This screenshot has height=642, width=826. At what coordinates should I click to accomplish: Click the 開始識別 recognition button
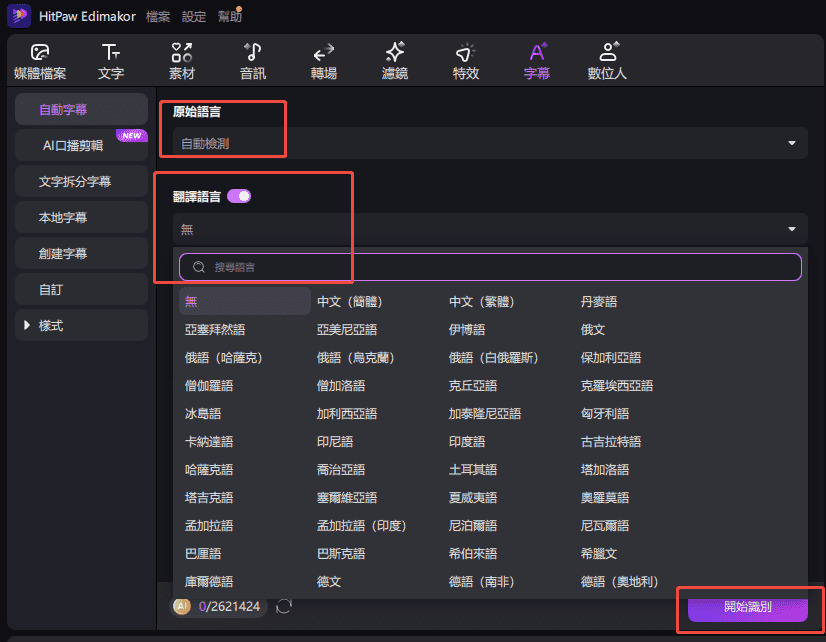click(x=749, y=609)
